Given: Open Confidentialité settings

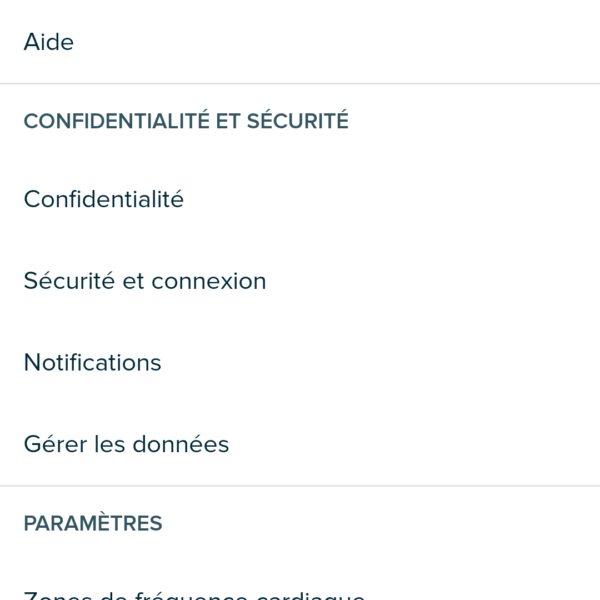Looking at the screenshot, I should coord(104,199).
